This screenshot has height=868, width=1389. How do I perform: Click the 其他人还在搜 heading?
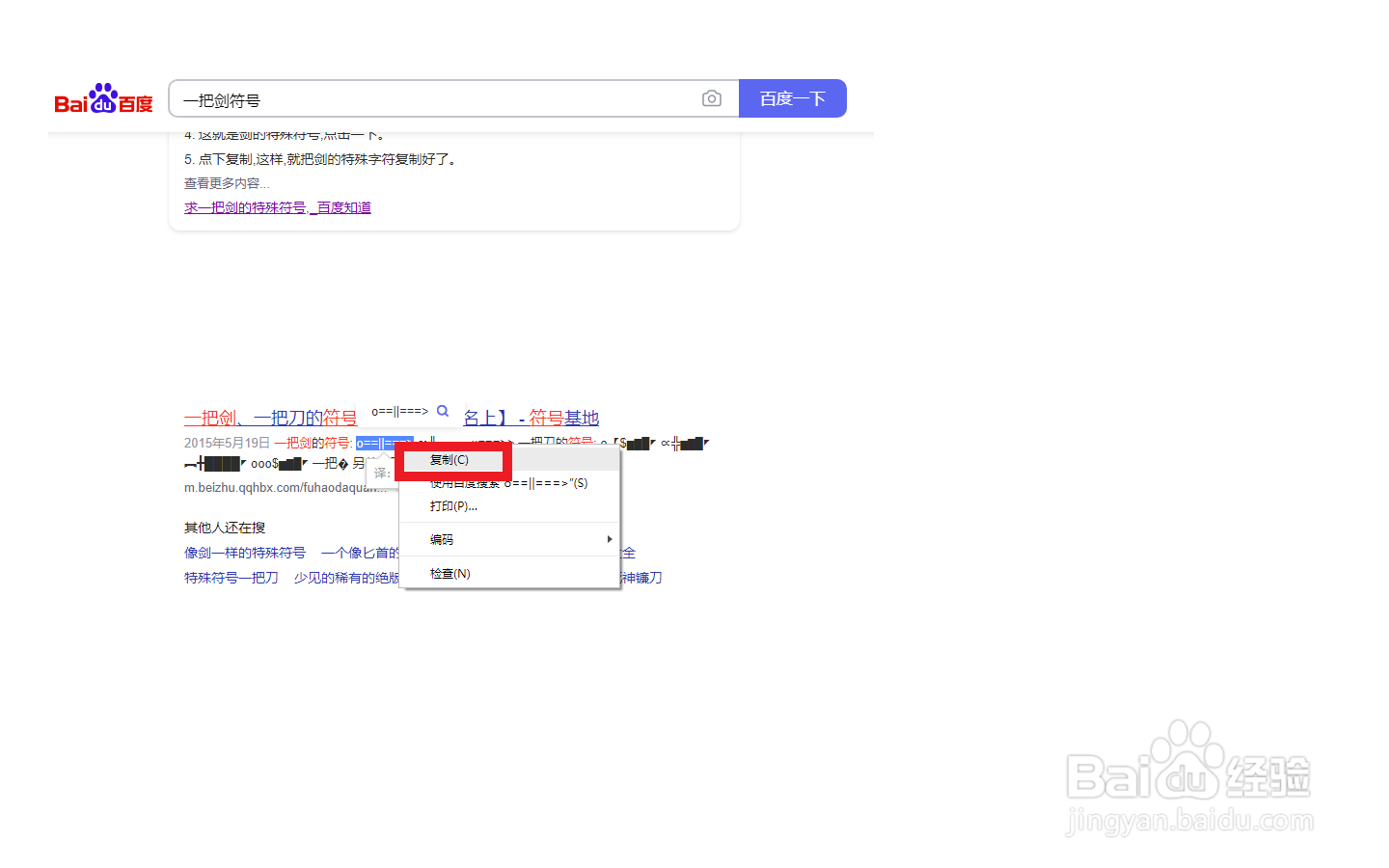pyautogui.click(x=225, y=528)
